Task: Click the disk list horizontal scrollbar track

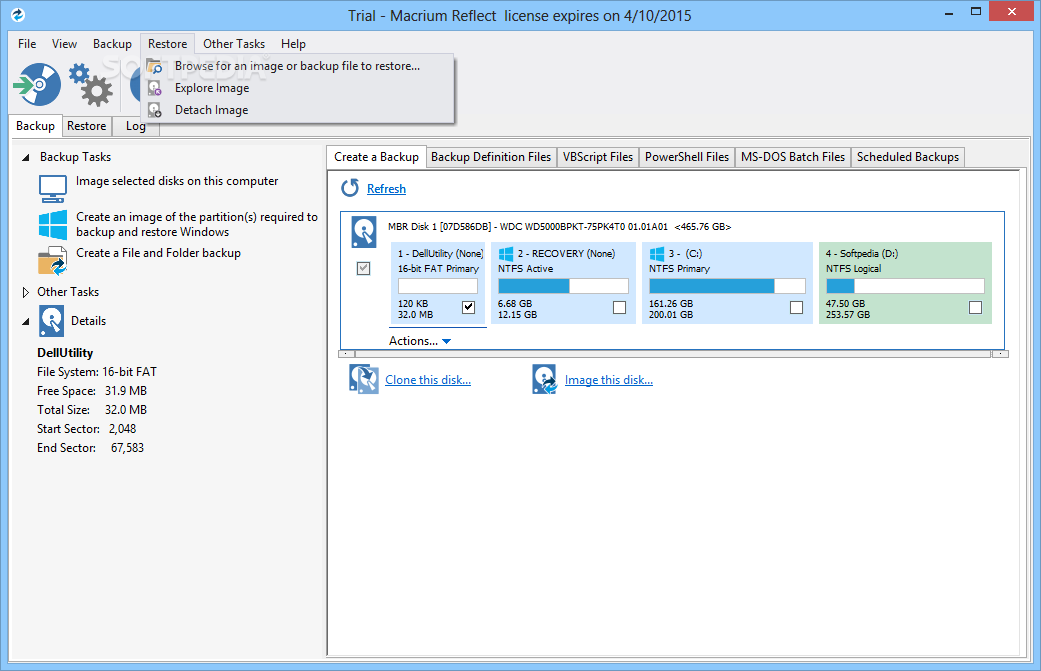Action: click(673, 354)
